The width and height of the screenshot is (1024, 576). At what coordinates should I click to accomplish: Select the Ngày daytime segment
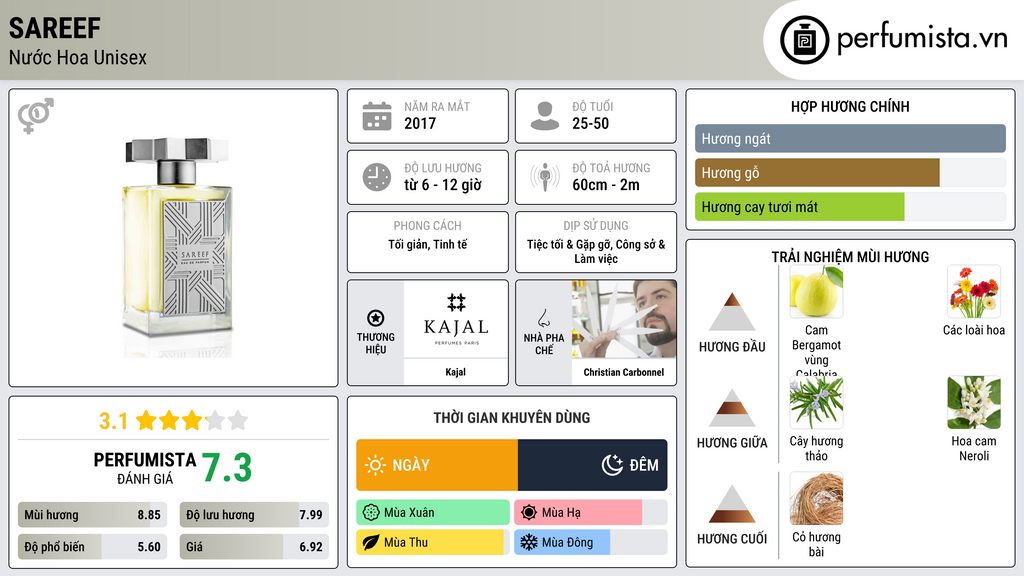pos(437,465)
